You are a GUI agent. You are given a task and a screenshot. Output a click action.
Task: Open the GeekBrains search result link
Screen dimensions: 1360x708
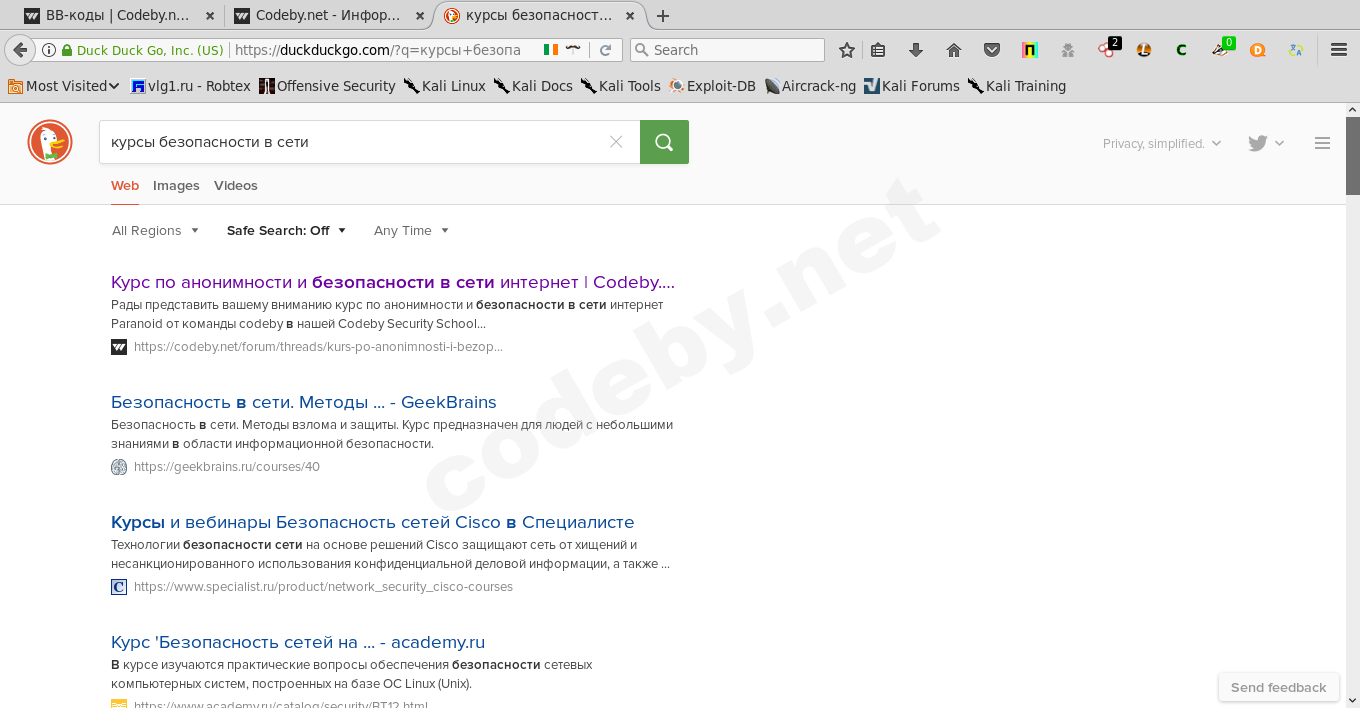click(x=303, y=402)
